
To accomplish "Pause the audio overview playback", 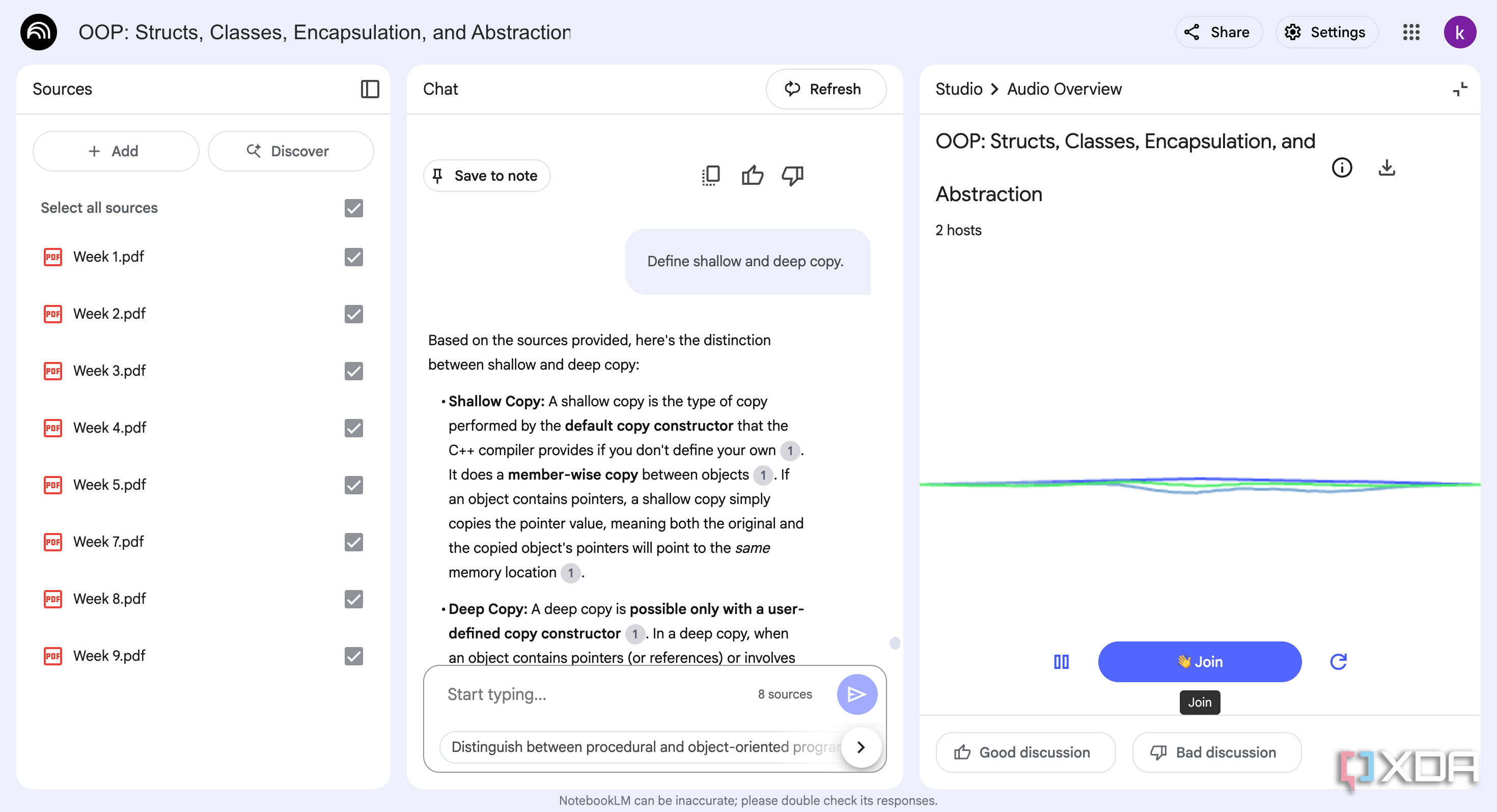I will (1061, 662).
